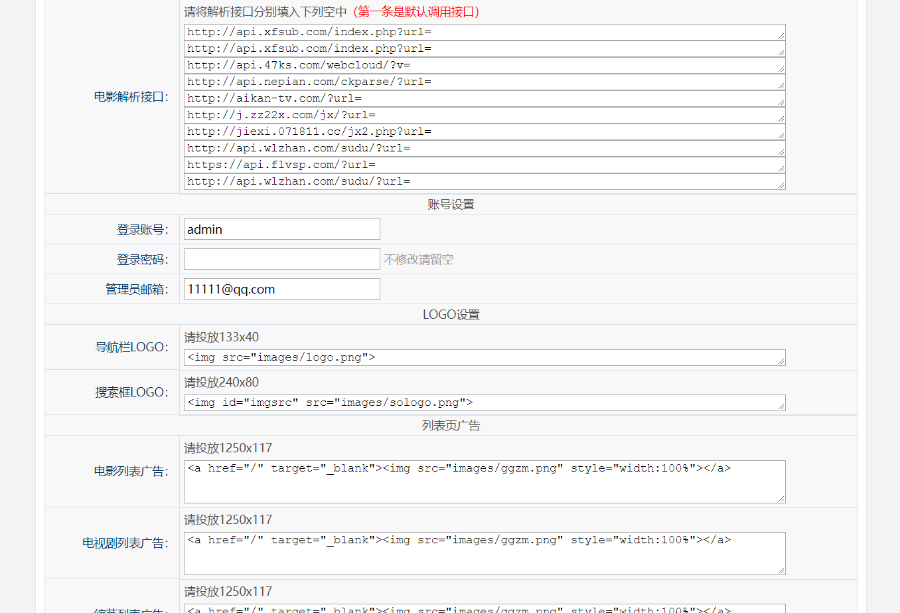Screen dimensions: 900x613
Task: Click the 管理员邮箱 label
Action: tap(137, 289)
